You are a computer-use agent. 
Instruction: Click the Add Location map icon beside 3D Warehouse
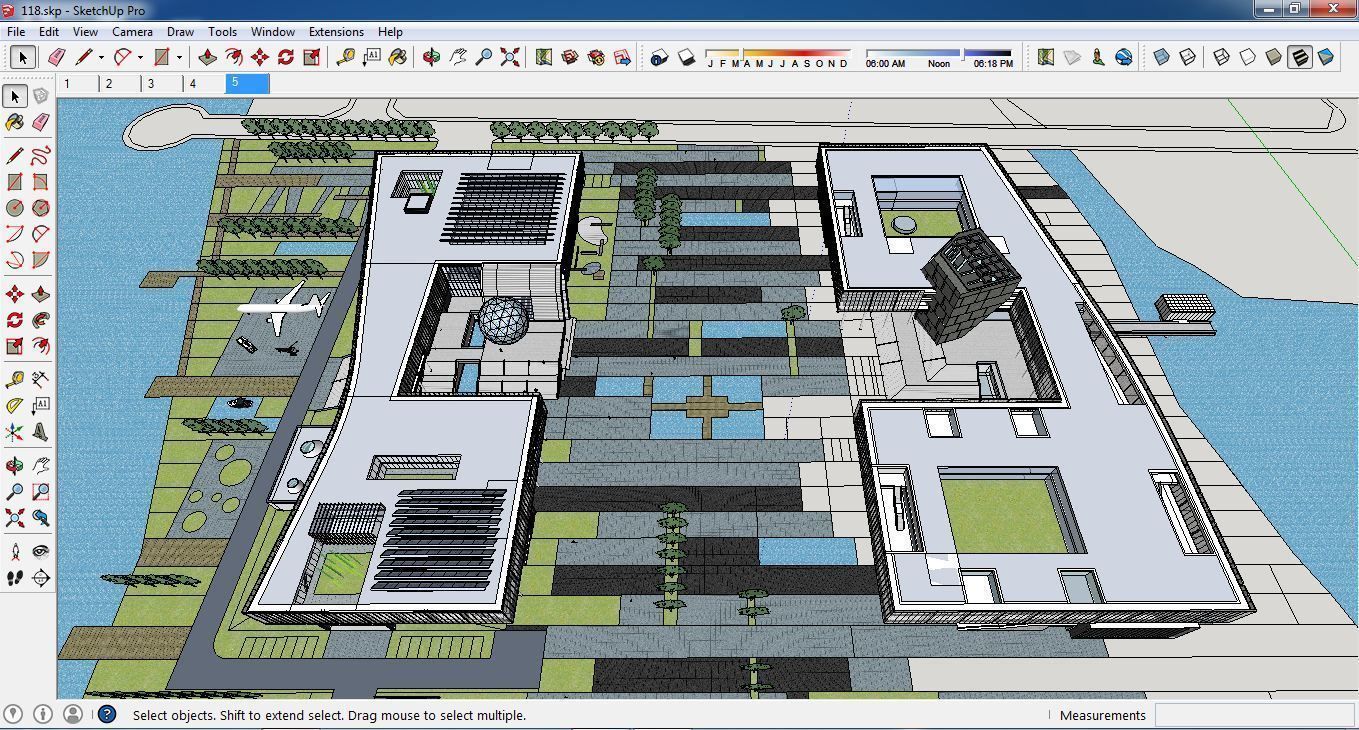coord(544,57)
